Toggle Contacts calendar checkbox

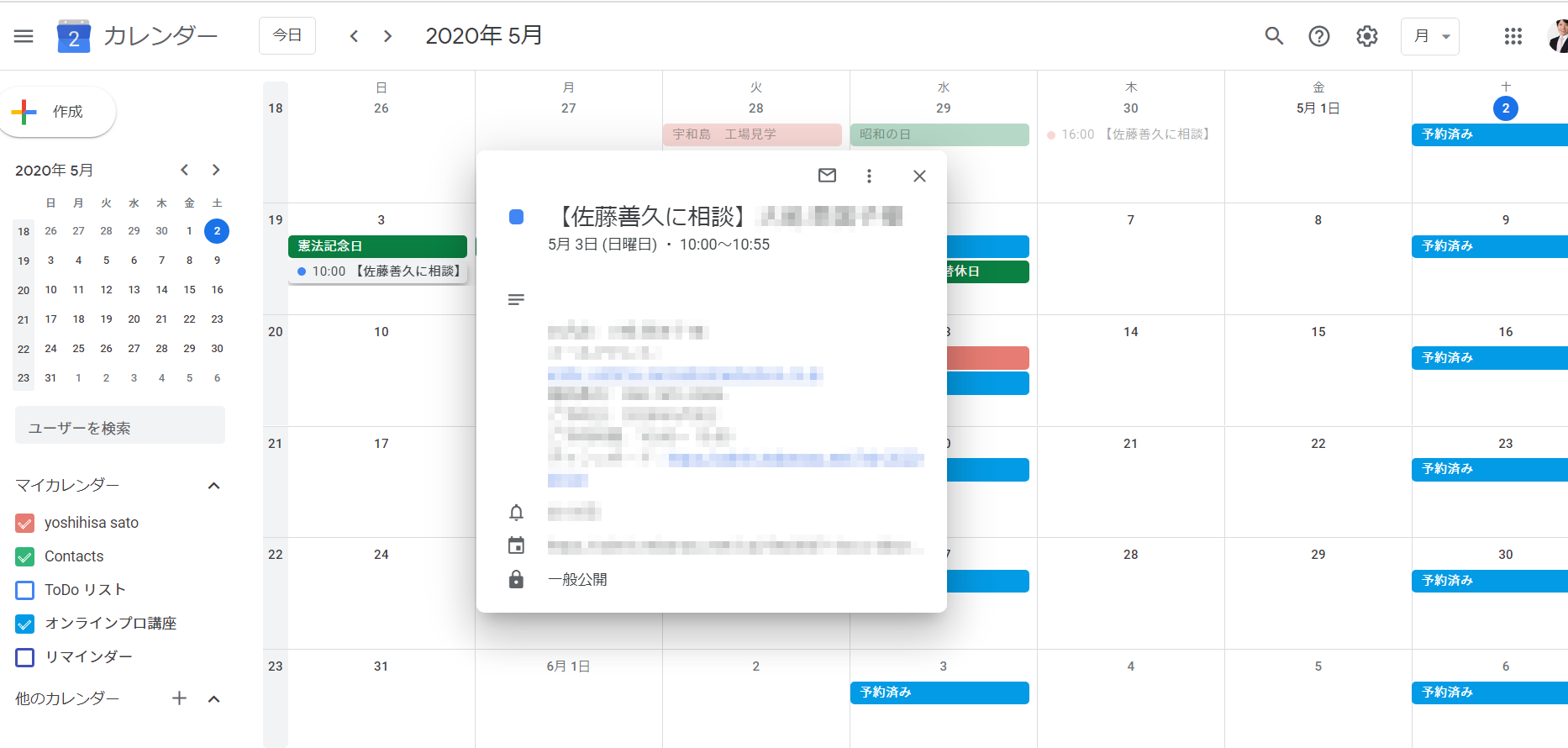tap(25, 556)
